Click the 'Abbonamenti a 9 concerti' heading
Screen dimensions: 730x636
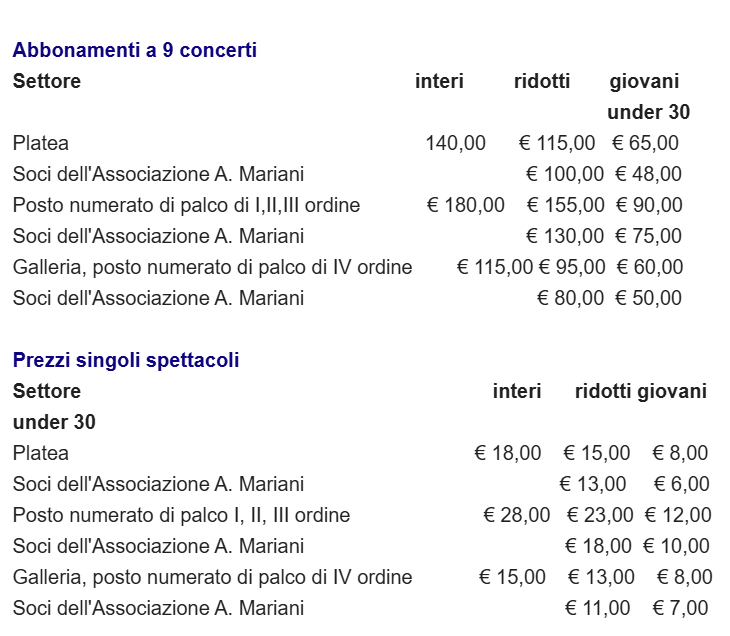click(x=135, y=50)
